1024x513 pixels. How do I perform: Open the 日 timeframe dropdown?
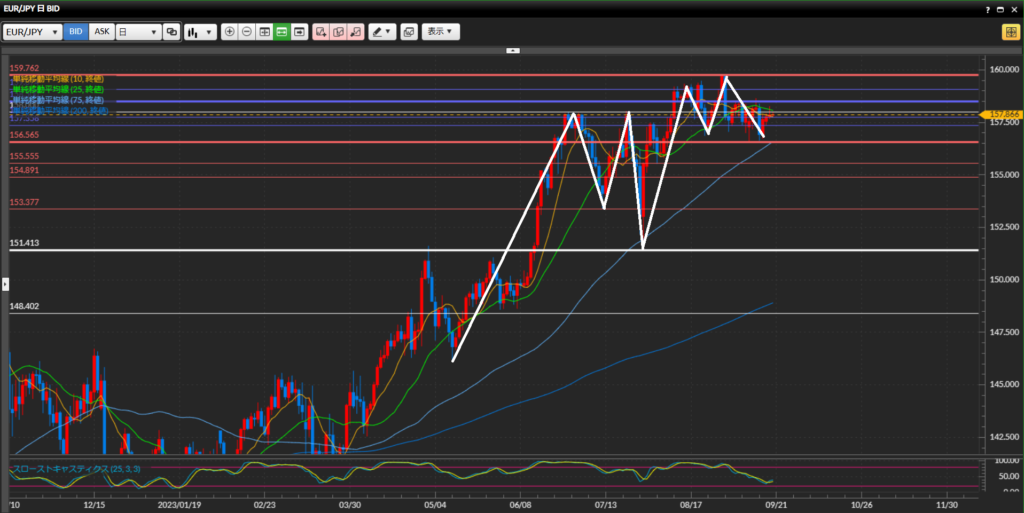click(x=138, y=32)
